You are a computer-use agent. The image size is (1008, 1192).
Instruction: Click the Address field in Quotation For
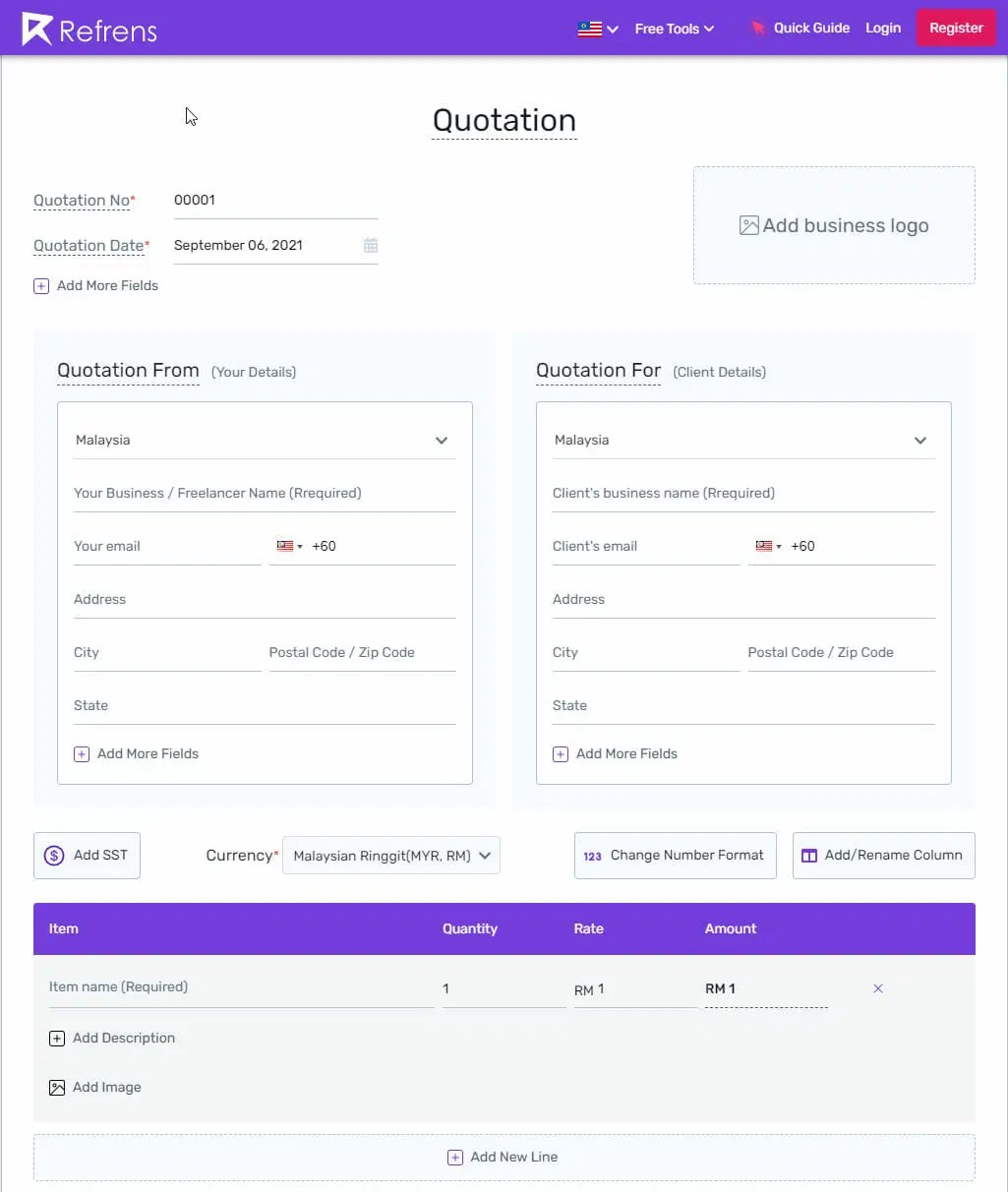[x=743, y=600]
